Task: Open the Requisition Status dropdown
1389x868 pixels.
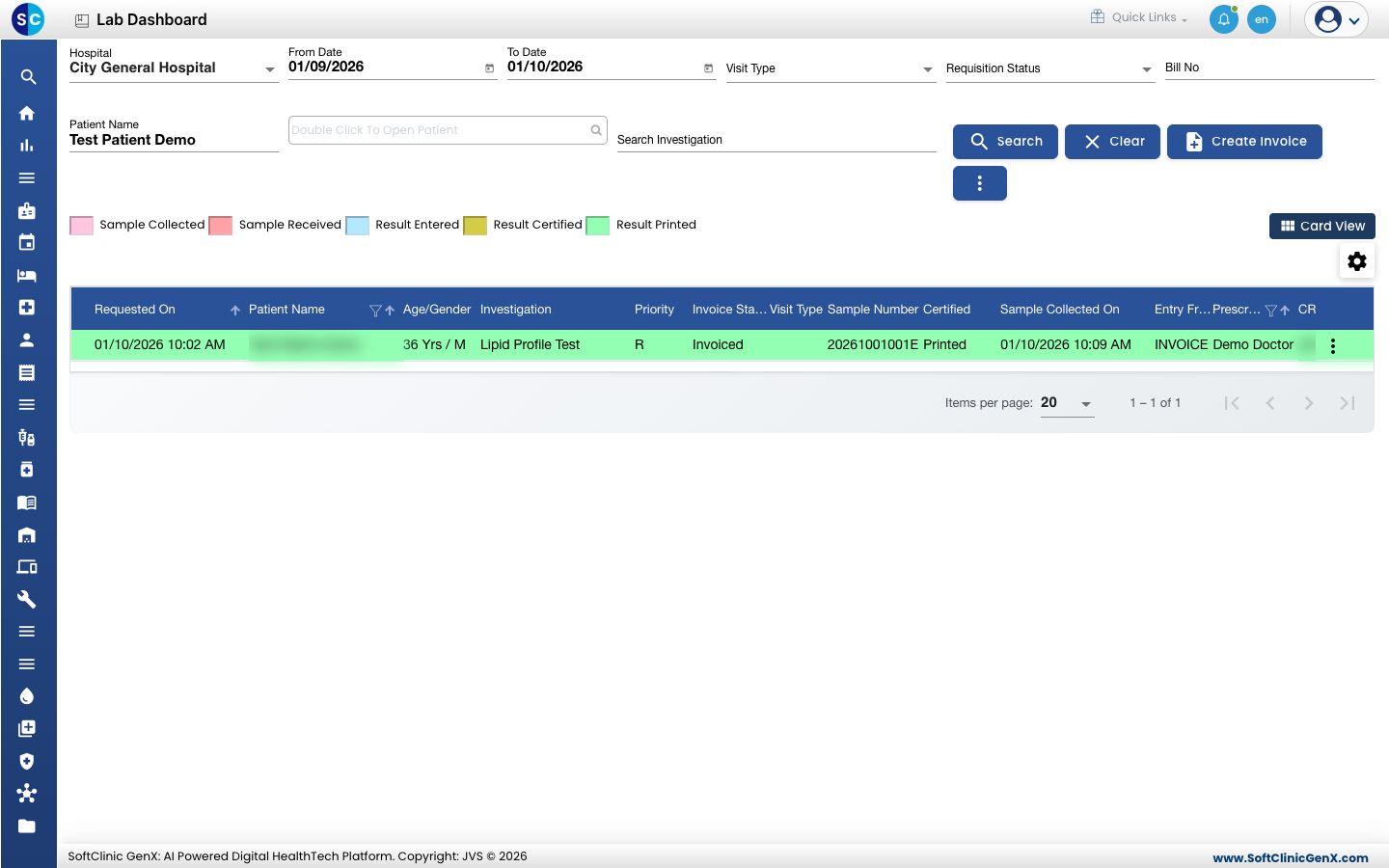Action: tap(1049, 68)
